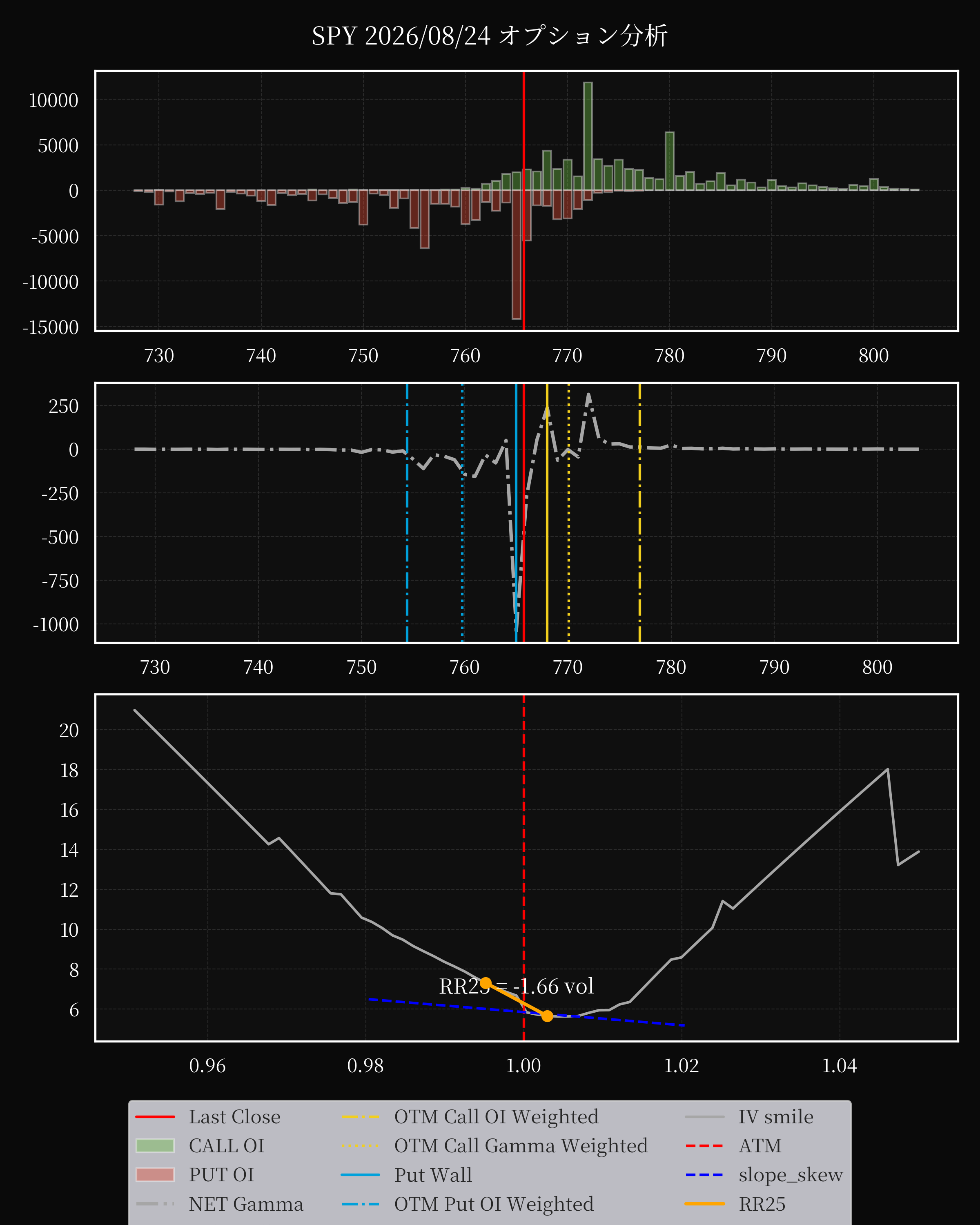Click the yellow dash-dot OTM Call OI Weighted line
This screenshot has width=980, height=1225.
pyautogui.click(x=640, y=513)
